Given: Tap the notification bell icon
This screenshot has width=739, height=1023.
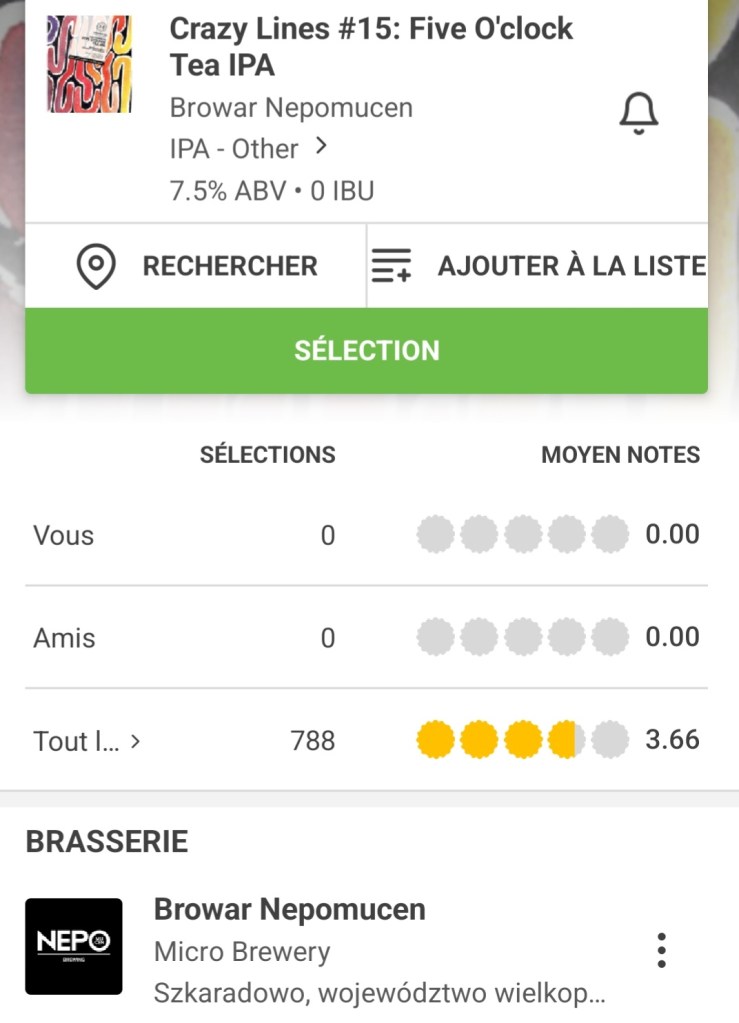Looking at the screenshot, I should point(639,113).
